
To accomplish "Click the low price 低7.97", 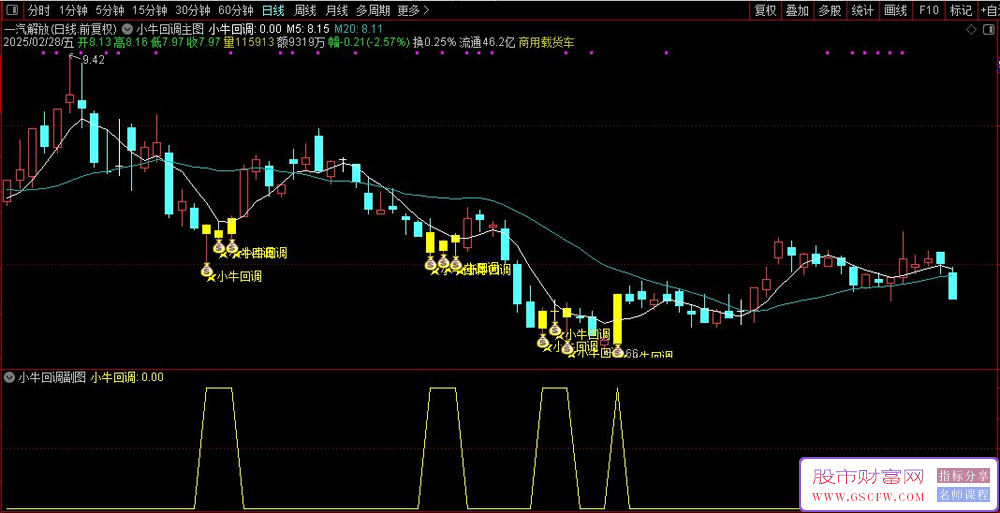I will [x=166, y=43].
